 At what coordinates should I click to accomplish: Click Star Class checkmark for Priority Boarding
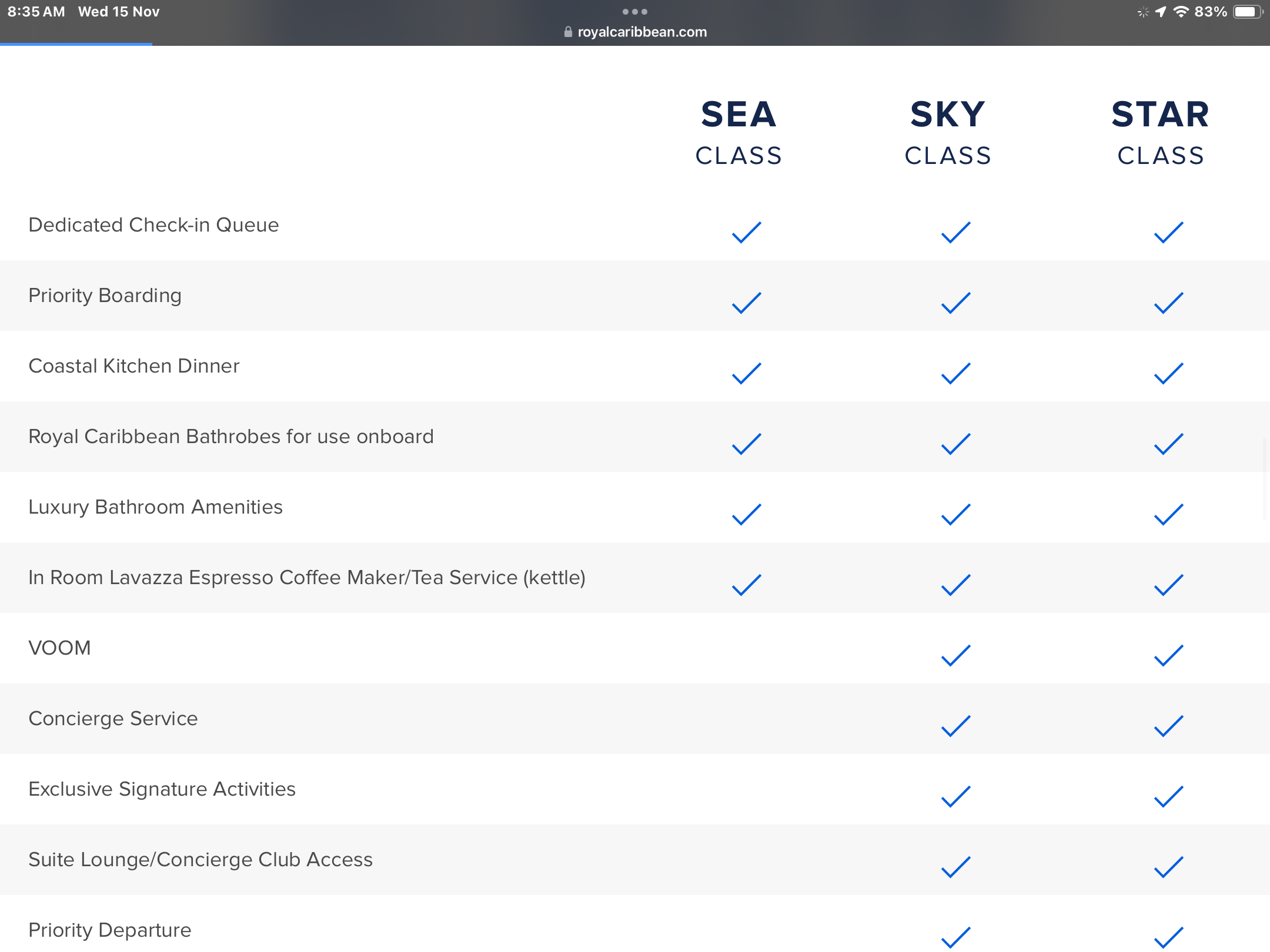1169,303
